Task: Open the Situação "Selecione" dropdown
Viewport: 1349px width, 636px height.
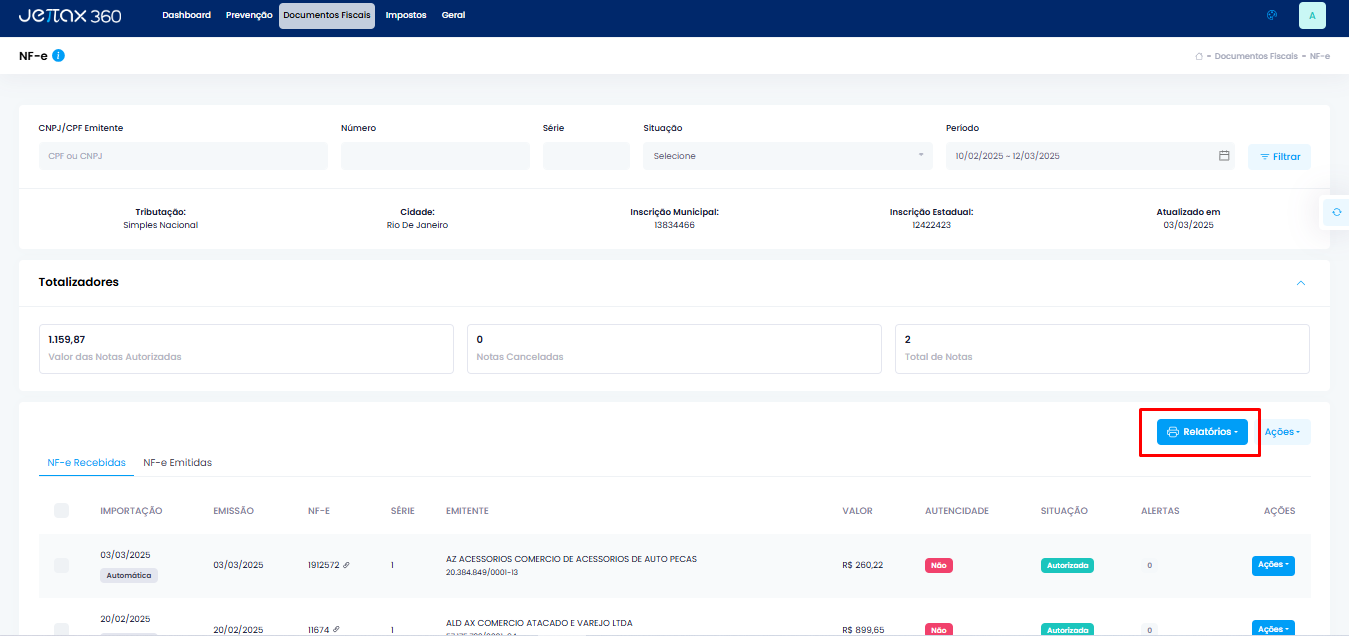Action: tap(788, 156)
